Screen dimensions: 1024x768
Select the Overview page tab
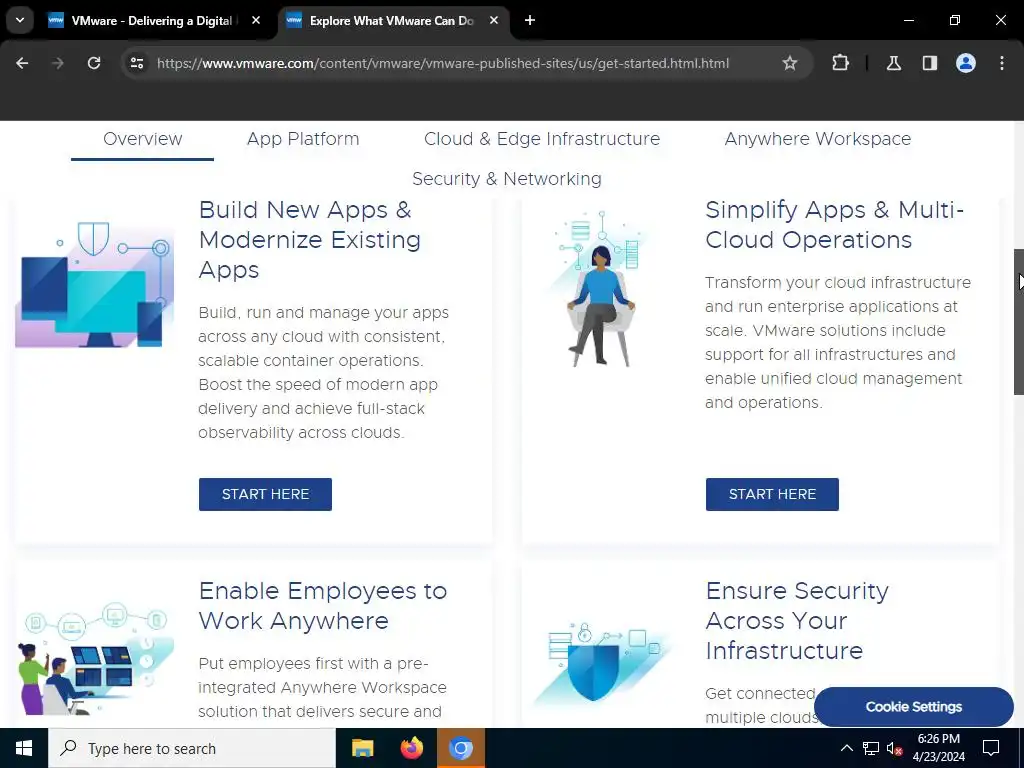142,139
